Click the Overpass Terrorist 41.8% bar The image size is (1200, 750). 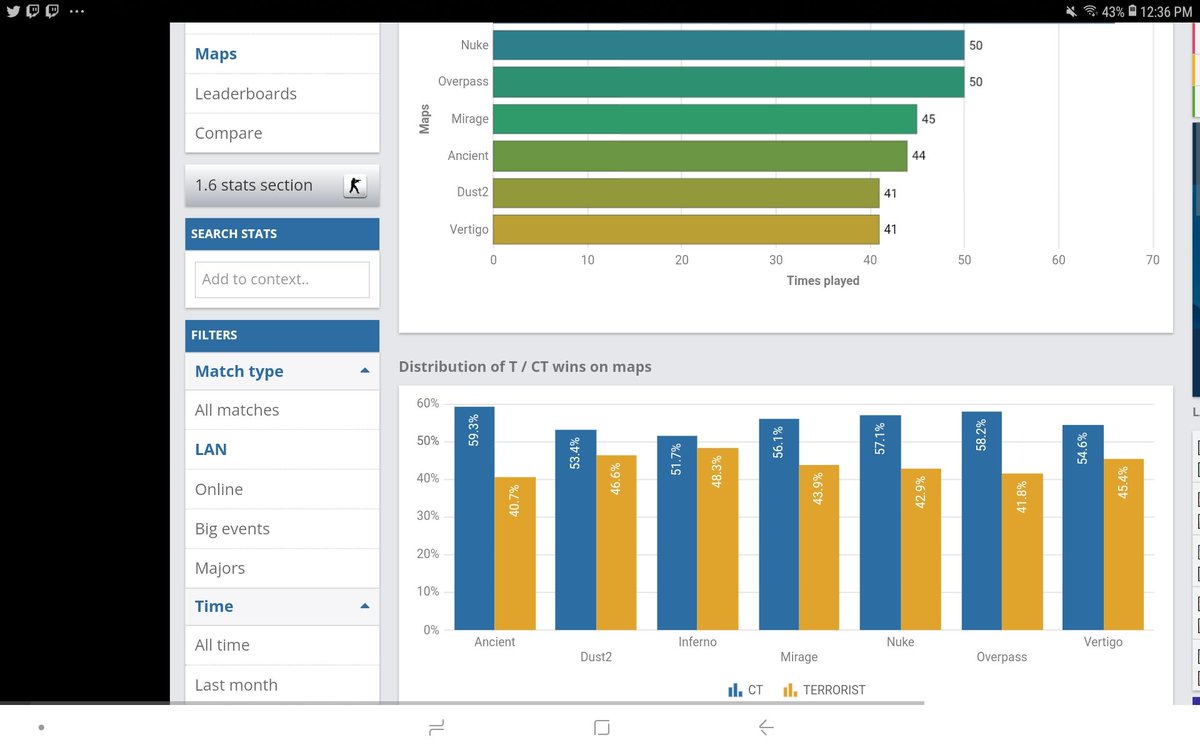pos(1022,551)
